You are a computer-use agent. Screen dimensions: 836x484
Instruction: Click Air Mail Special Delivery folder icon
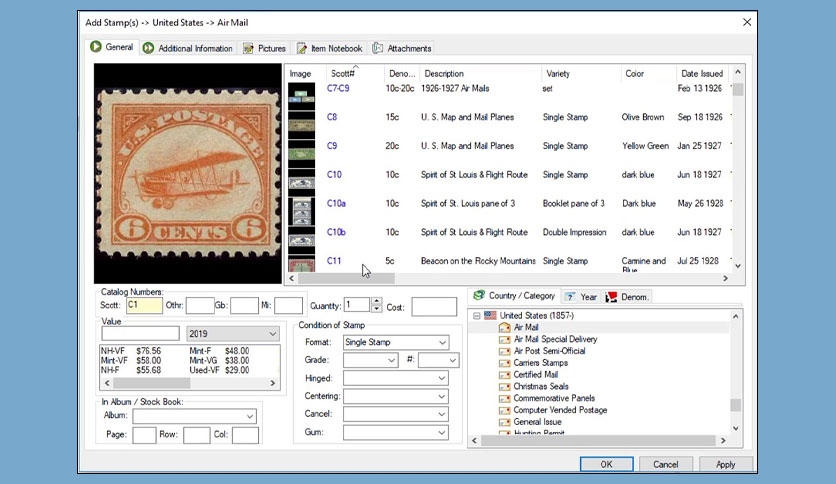click(504, 340)
